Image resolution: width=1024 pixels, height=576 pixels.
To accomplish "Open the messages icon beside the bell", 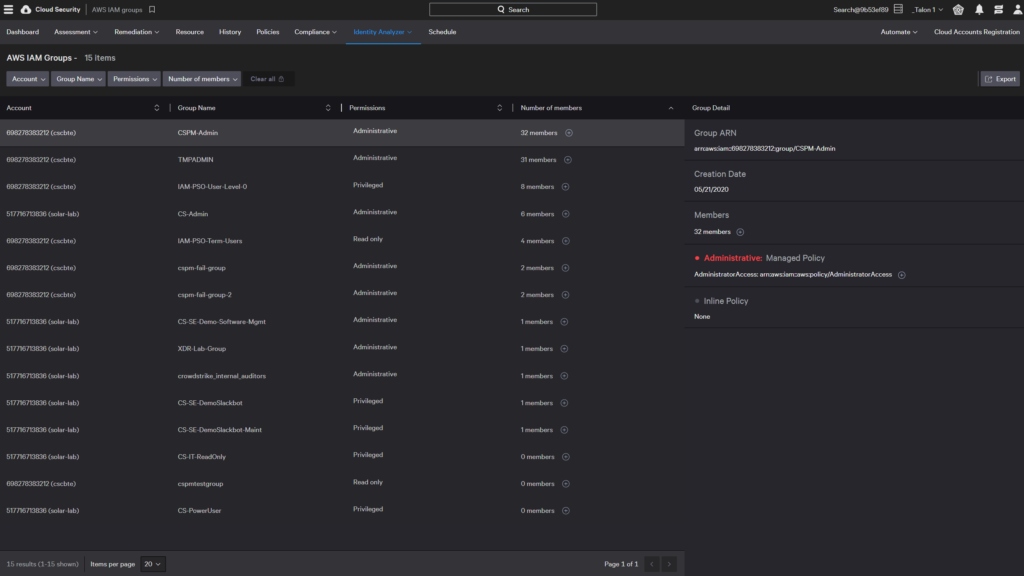I will point(999,9).
